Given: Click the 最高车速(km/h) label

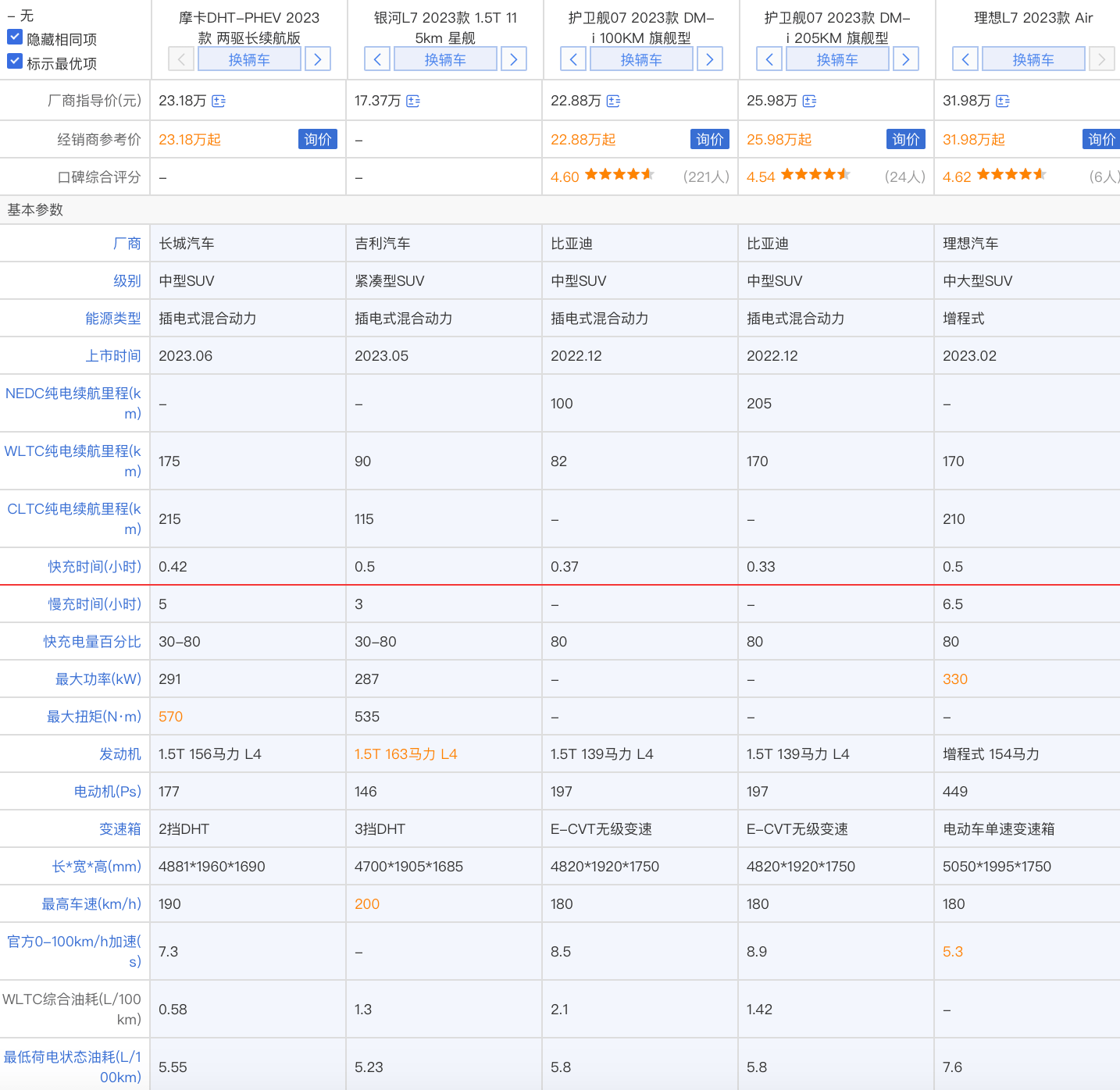Looking at the screenshot, I should pos(91,904).
